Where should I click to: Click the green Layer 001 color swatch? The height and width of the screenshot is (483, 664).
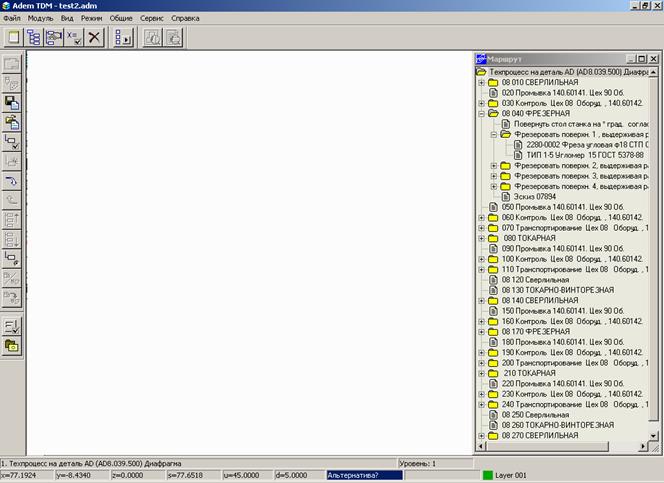pyautogui.click(x=488, y=474)
